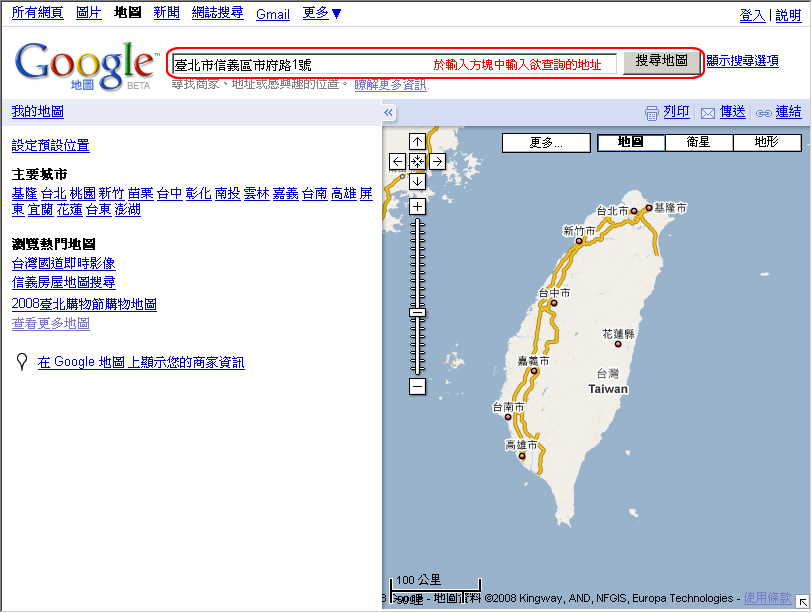Pan the map down with the arrow
The height and width of the screenshot is (613, 812).
click(417, 181)
